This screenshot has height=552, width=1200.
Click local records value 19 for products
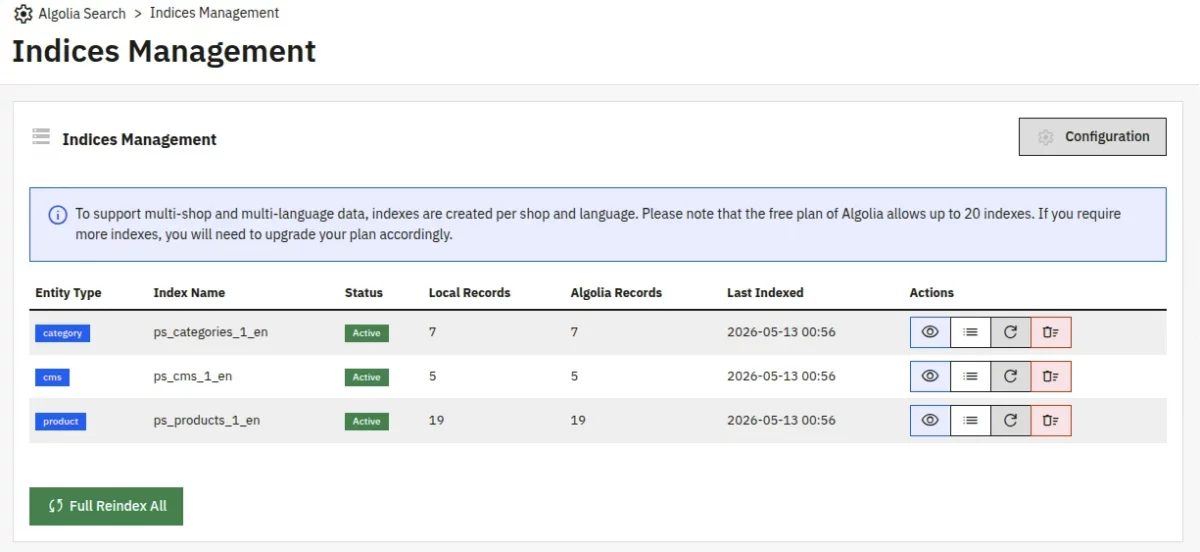(436, 420)
